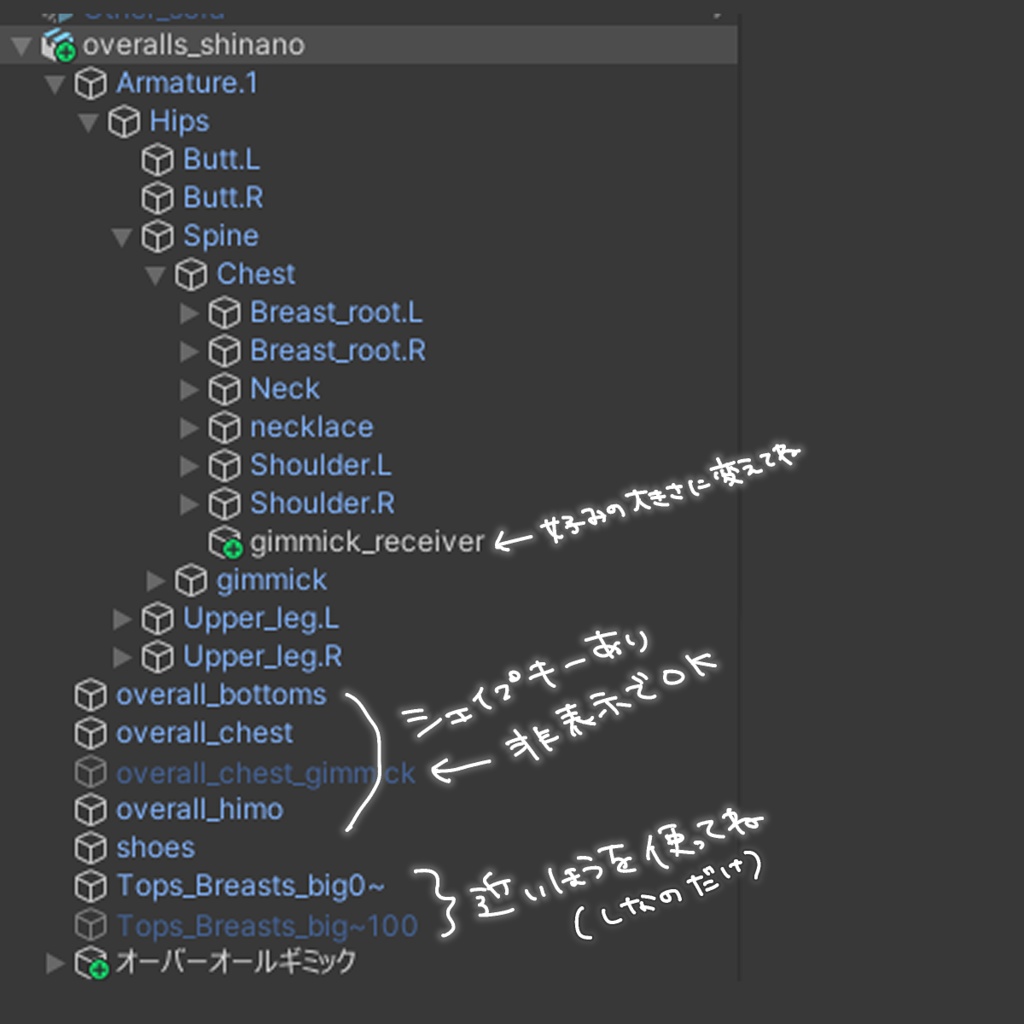
Task: Expand the Upper_leg.L bone
Action: pyautogui.click(x=122, y=618)
